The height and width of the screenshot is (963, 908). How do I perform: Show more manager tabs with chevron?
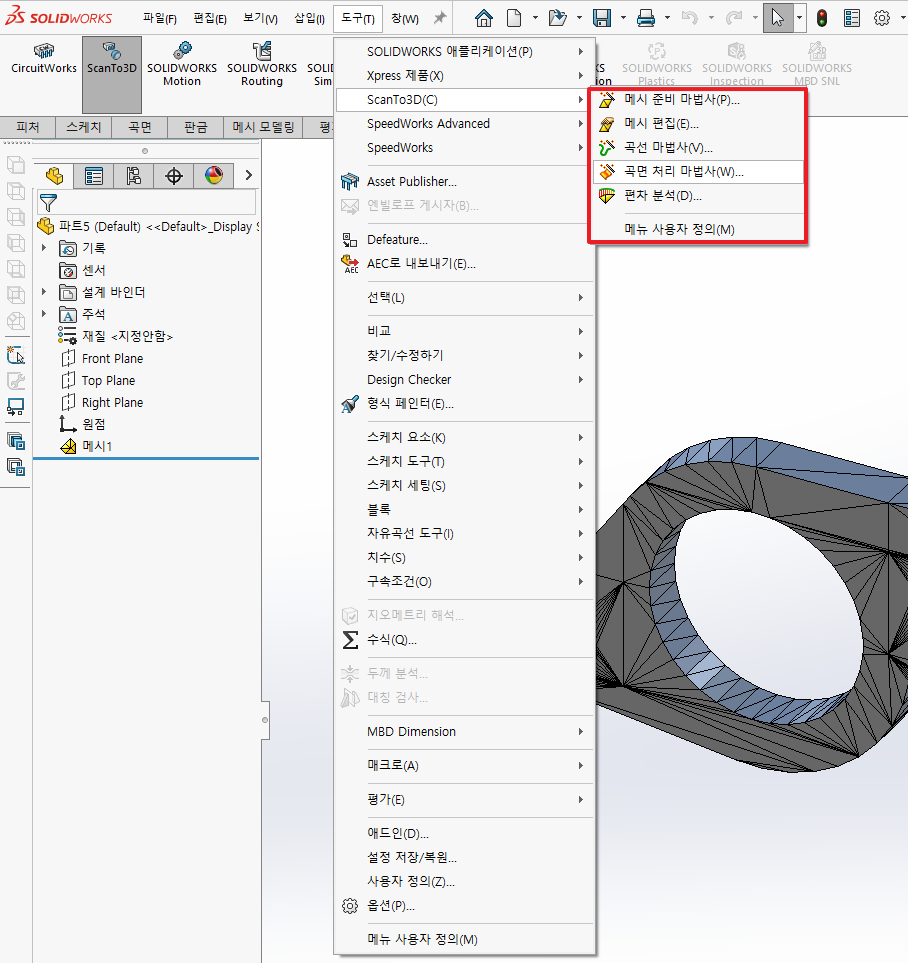click(x=248, y=176)
